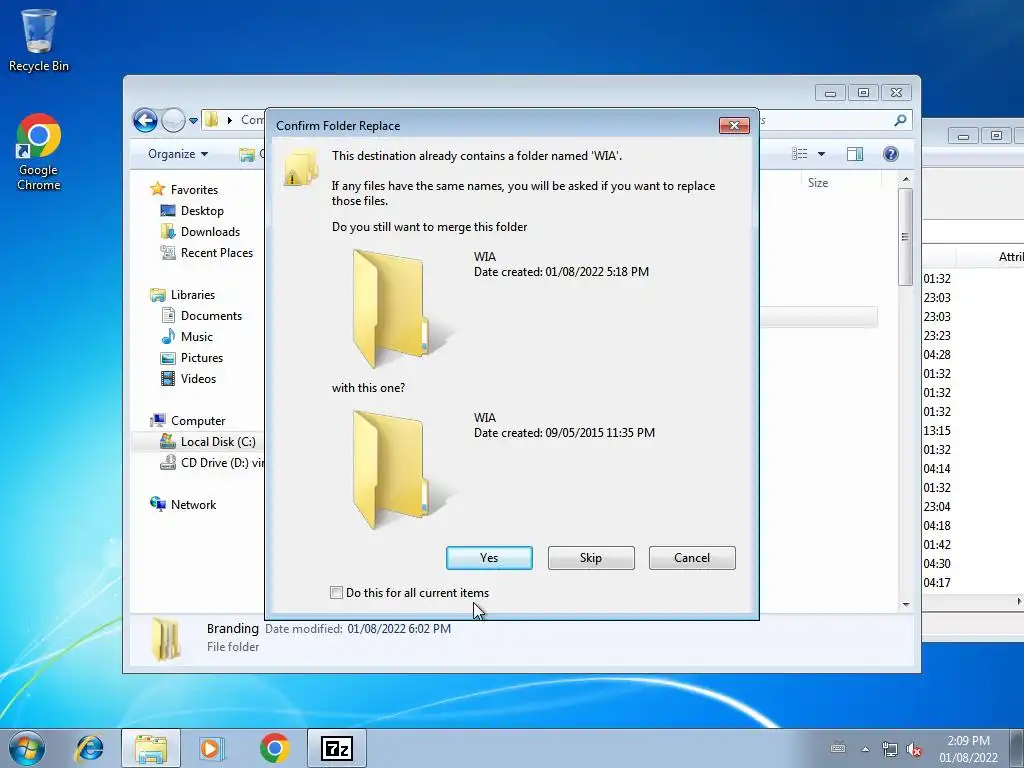Click Explorer's vertical scrollbar thumb

point(905,236)
